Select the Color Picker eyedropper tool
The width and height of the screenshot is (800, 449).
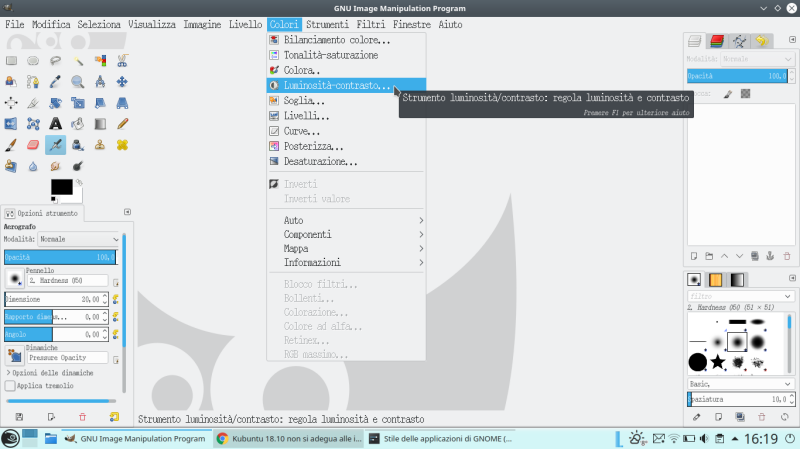click(56, 82)
